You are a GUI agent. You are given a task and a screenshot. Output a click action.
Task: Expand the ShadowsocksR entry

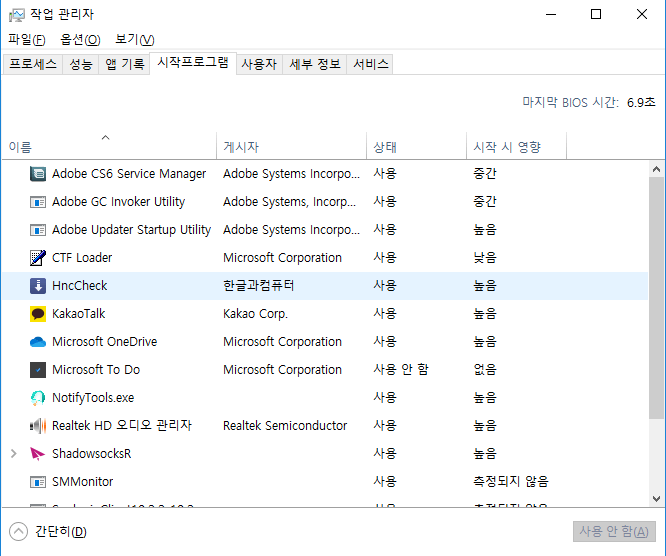pos(14,454)
